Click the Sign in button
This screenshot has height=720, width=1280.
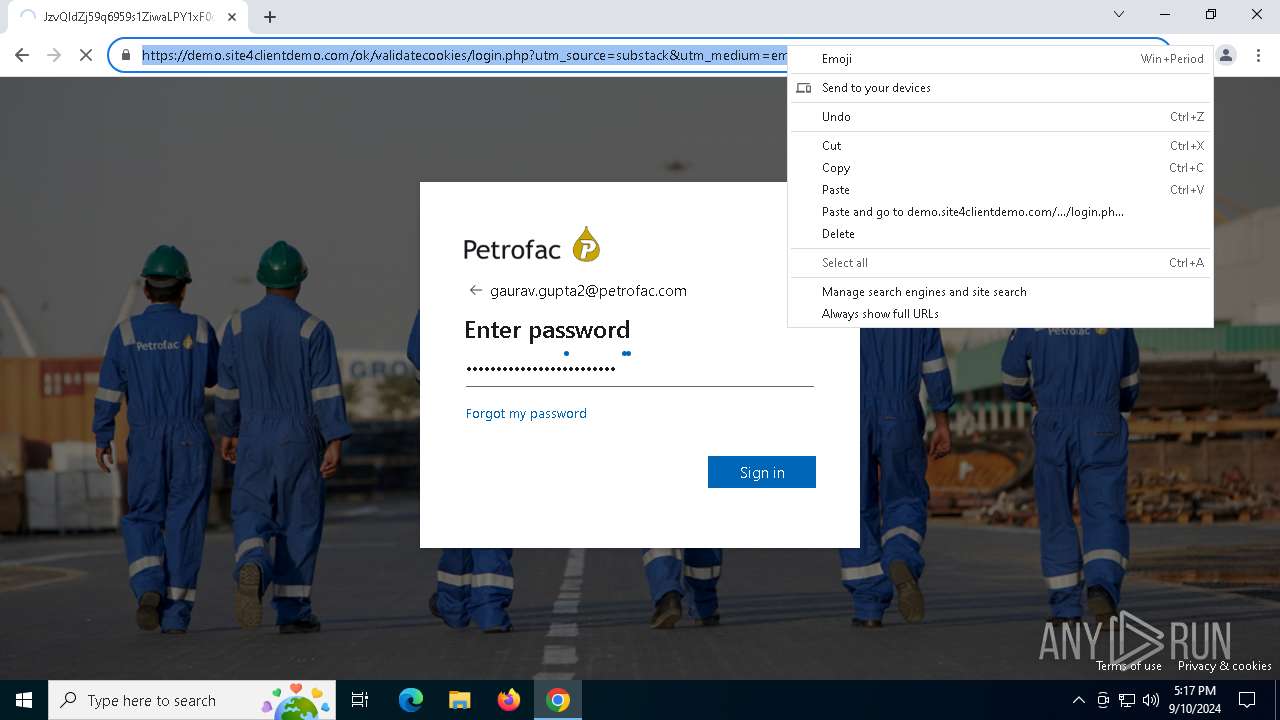coord(762,472)
